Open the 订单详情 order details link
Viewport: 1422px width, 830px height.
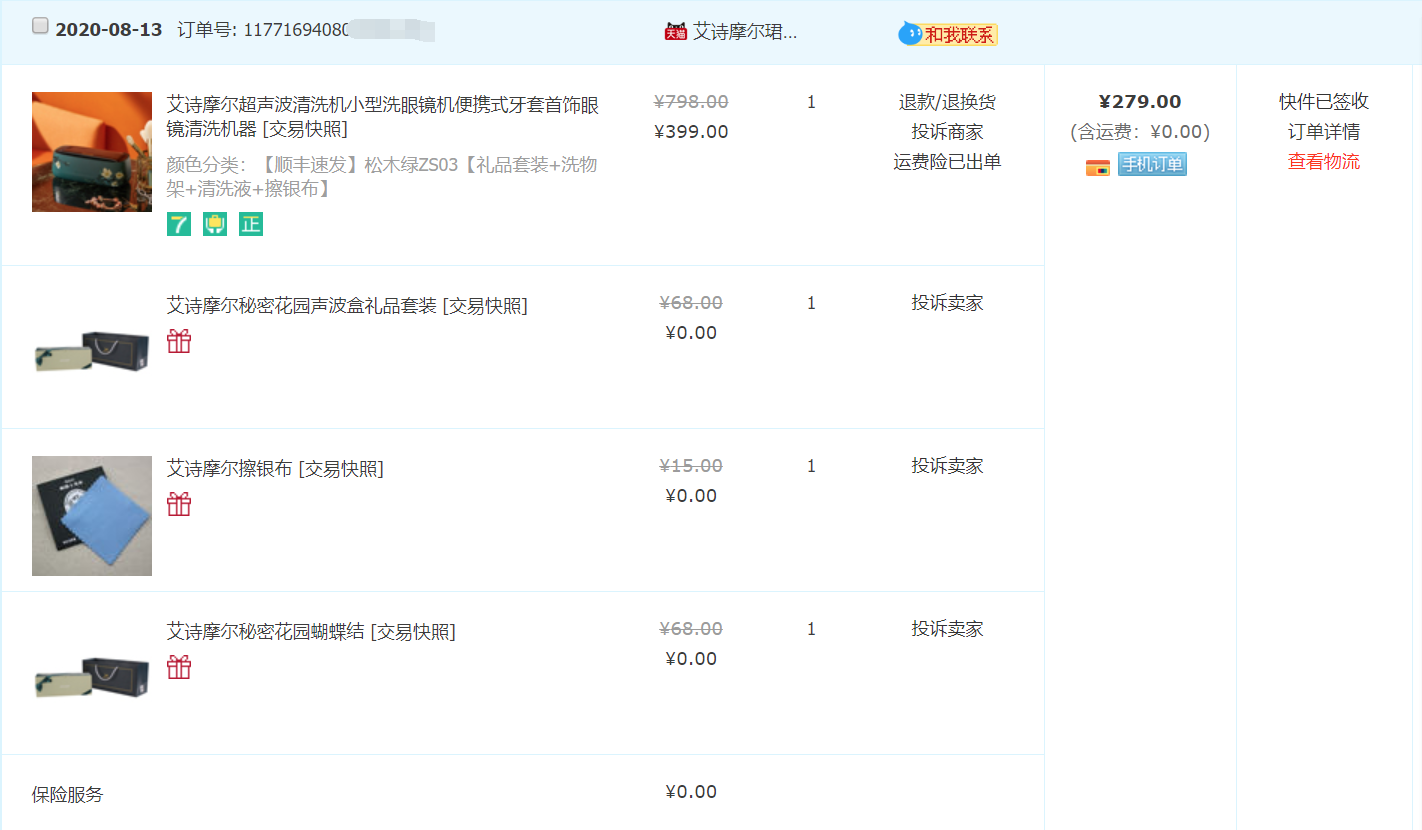point(1324,132)
